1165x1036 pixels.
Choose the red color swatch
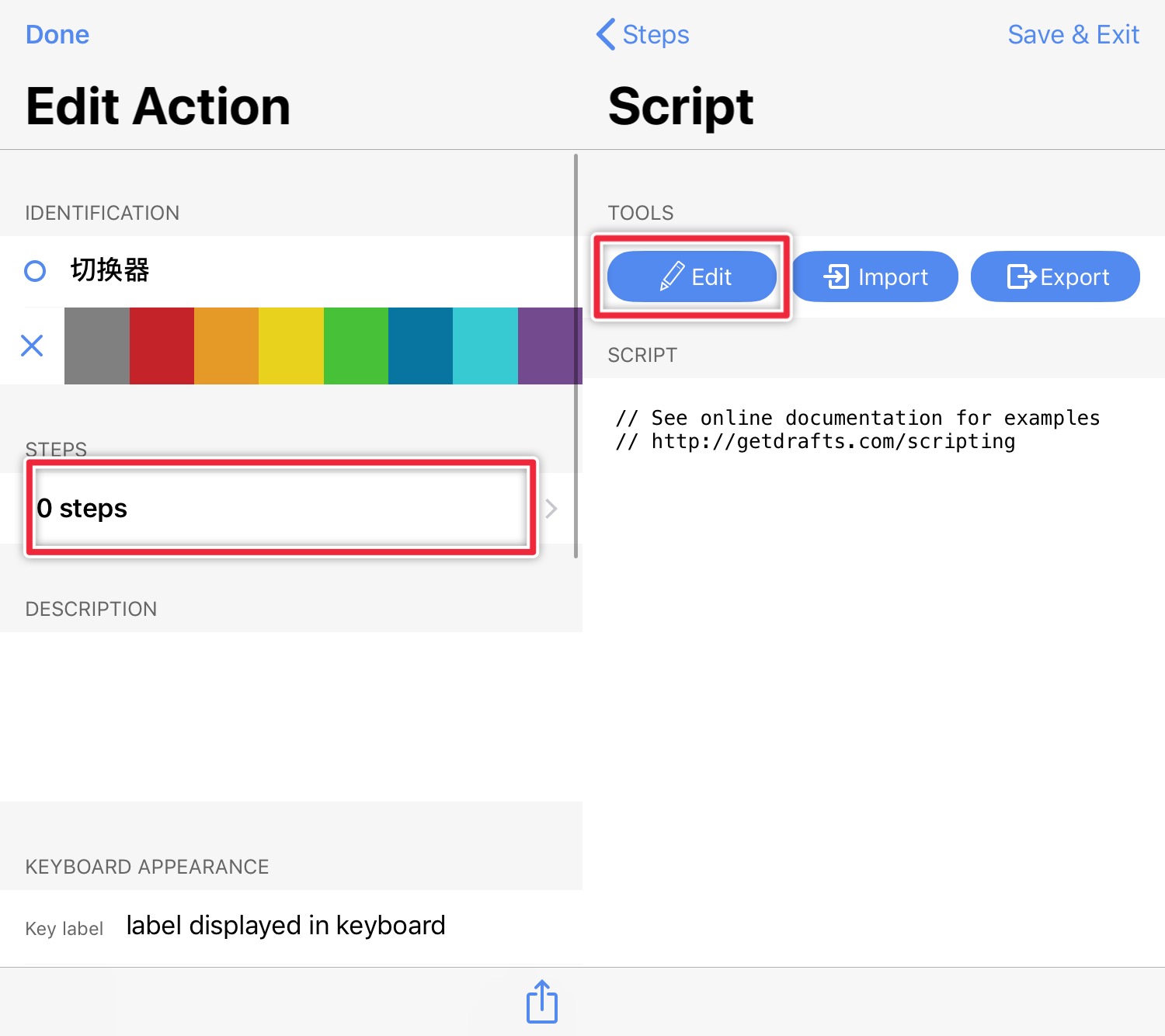click(162, 346)
